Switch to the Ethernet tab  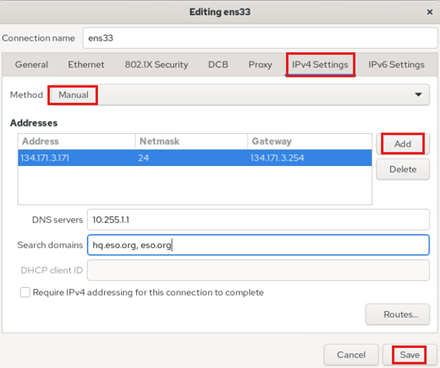pyautogui.click(x=86, y=65)
